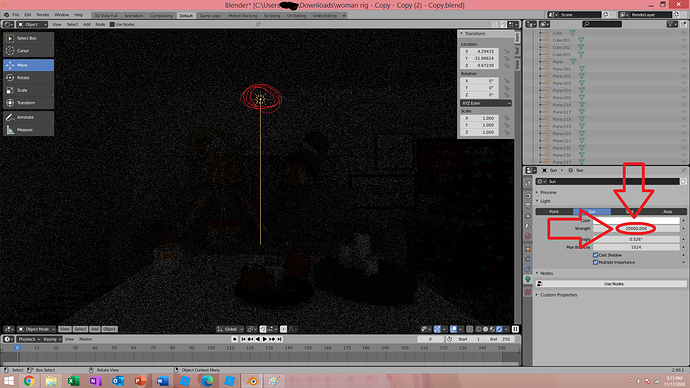This screenshot has height=388, width=690.
Task: Click the play animation button
Action: tap(264, 339)
